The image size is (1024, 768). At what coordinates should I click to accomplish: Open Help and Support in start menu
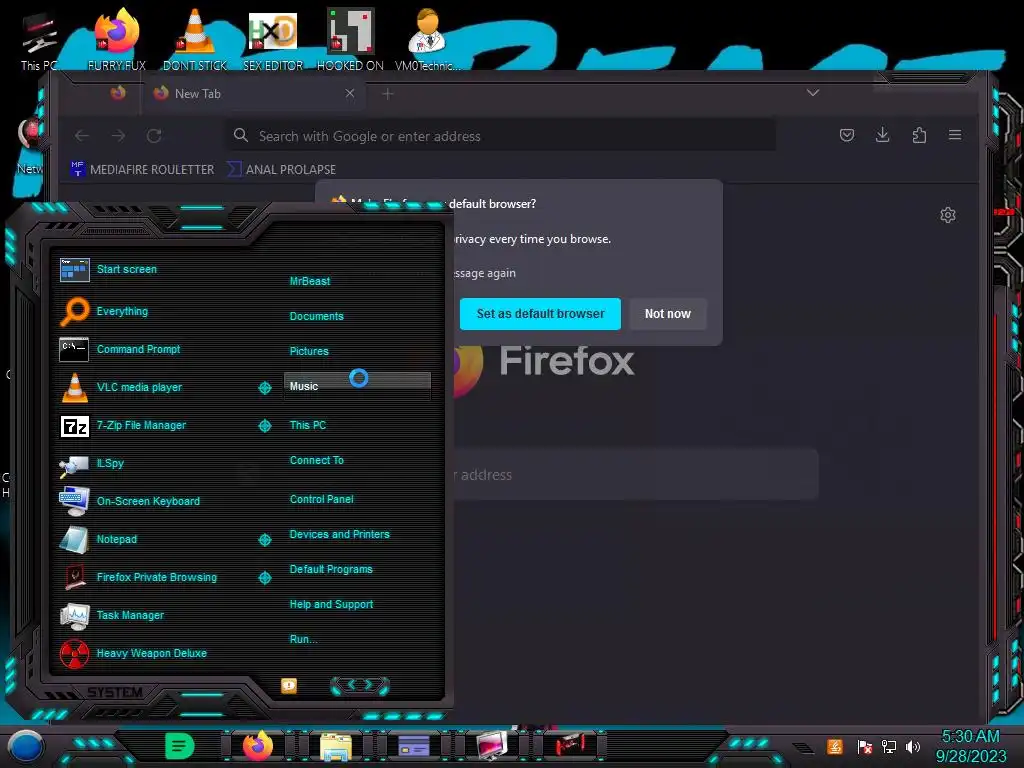point(331,605)
